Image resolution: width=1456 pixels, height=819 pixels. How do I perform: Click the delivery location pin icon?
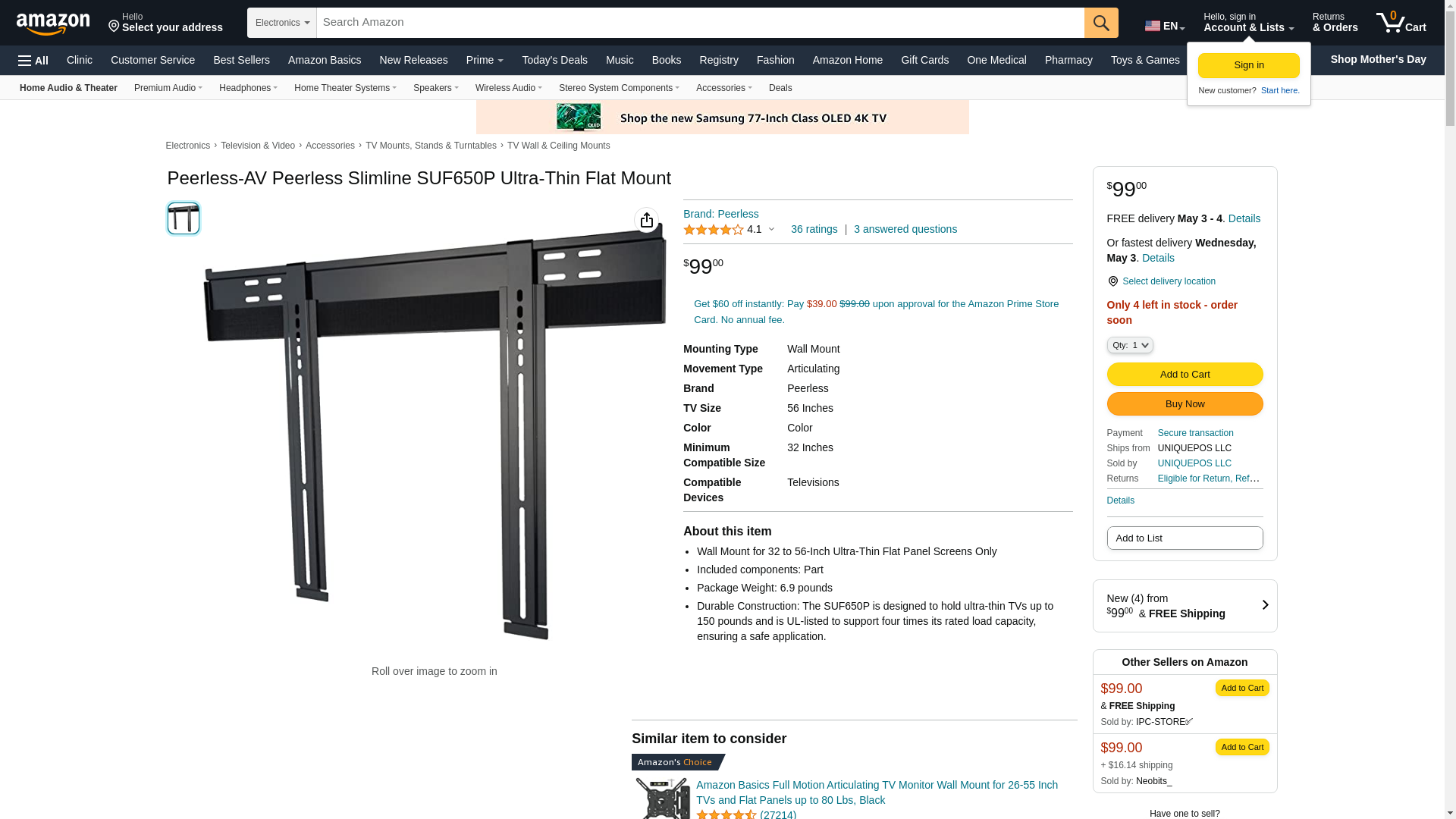pos(1112,281)
